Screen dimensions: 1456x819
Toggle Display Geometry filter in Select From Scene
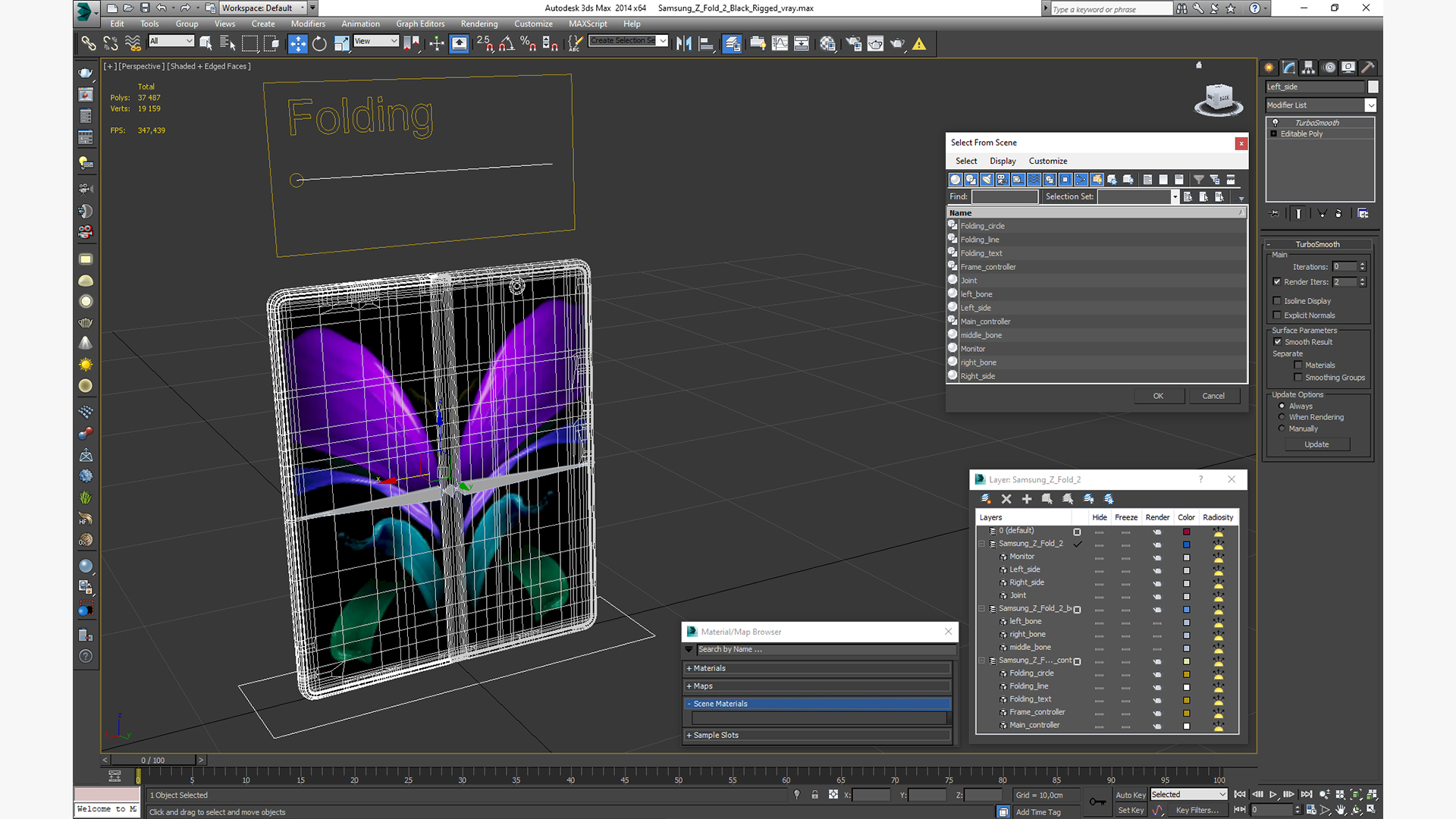955,180
